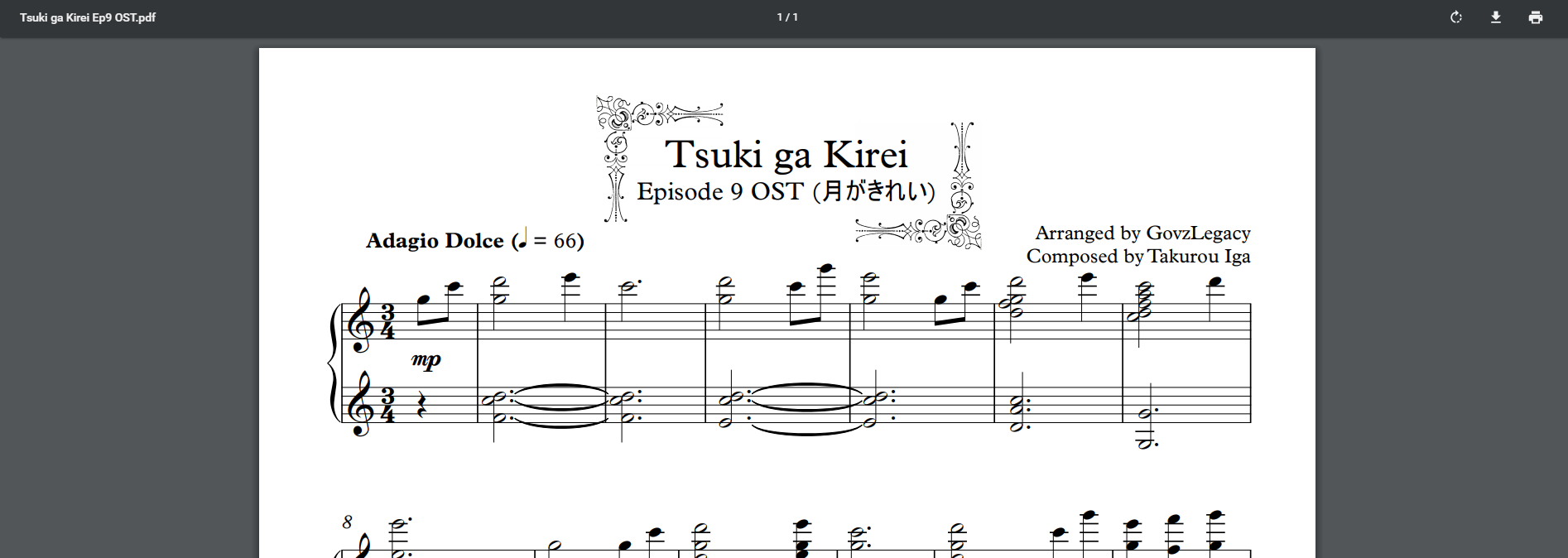1568x558 pixels.
Task: Click the mp dynamic marking
Action: 426,359
